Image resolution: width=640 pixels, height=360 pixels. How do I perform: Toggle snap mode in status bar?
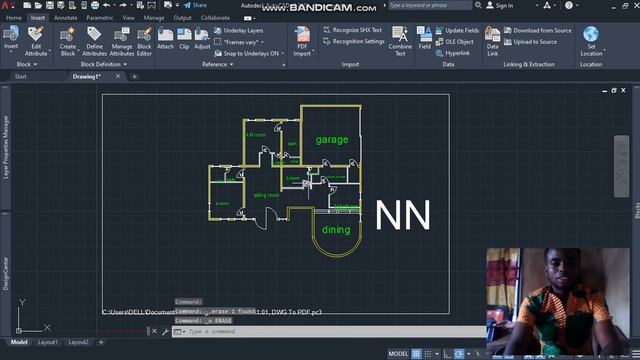427,353
